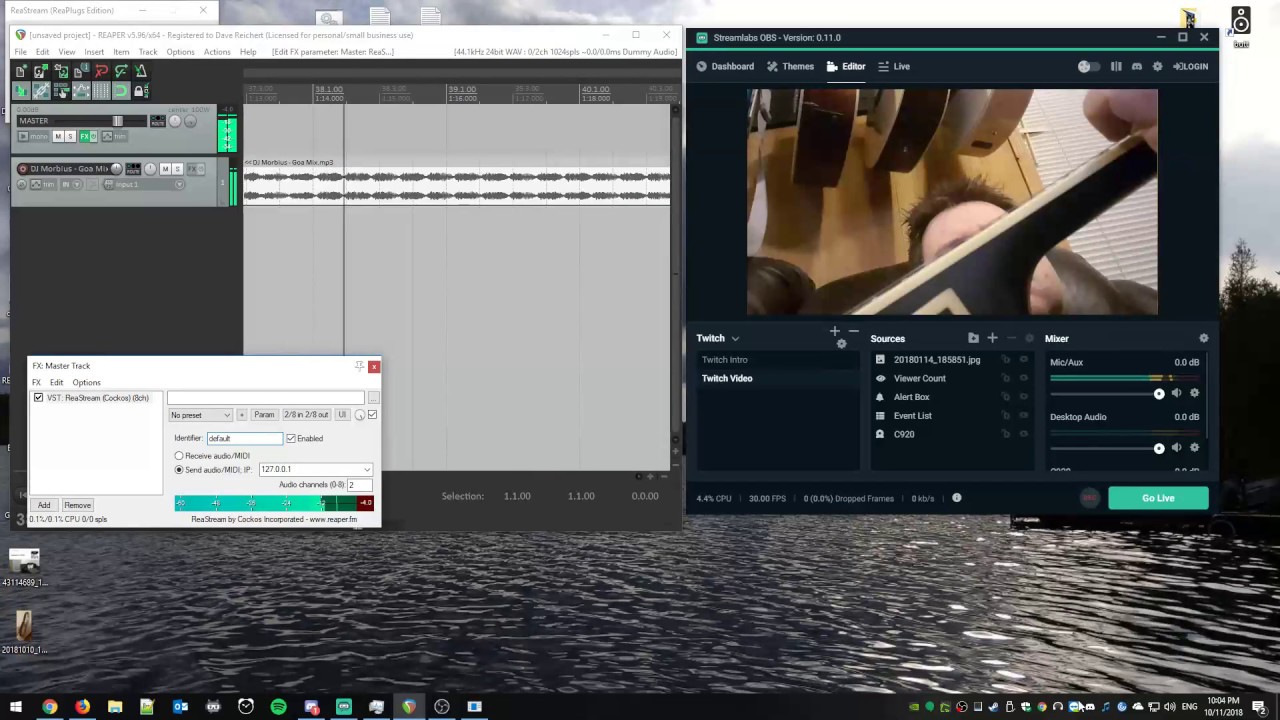
Task: Click the Audio channels value field
Action: click(360, 485)
